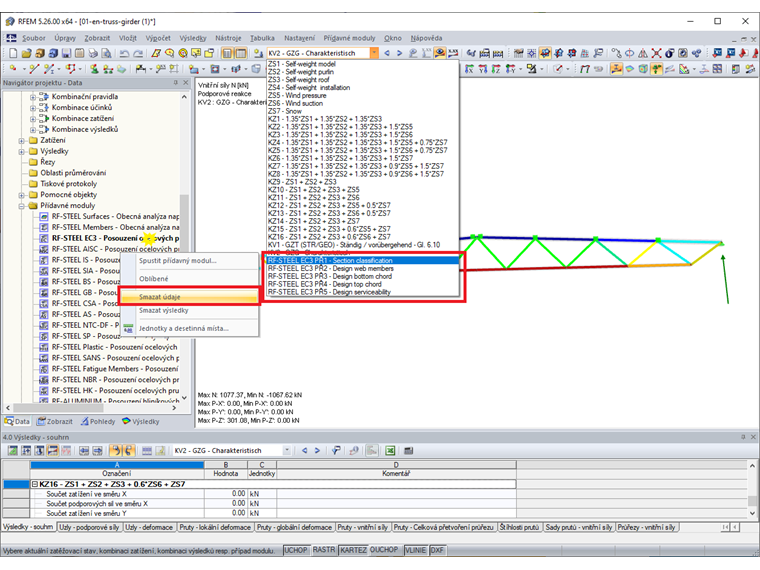The width and height of the screenshot is (760, 570).
Task: Toggle the show results eye icon
Action: pyautogui.click(x=440, y=53)
